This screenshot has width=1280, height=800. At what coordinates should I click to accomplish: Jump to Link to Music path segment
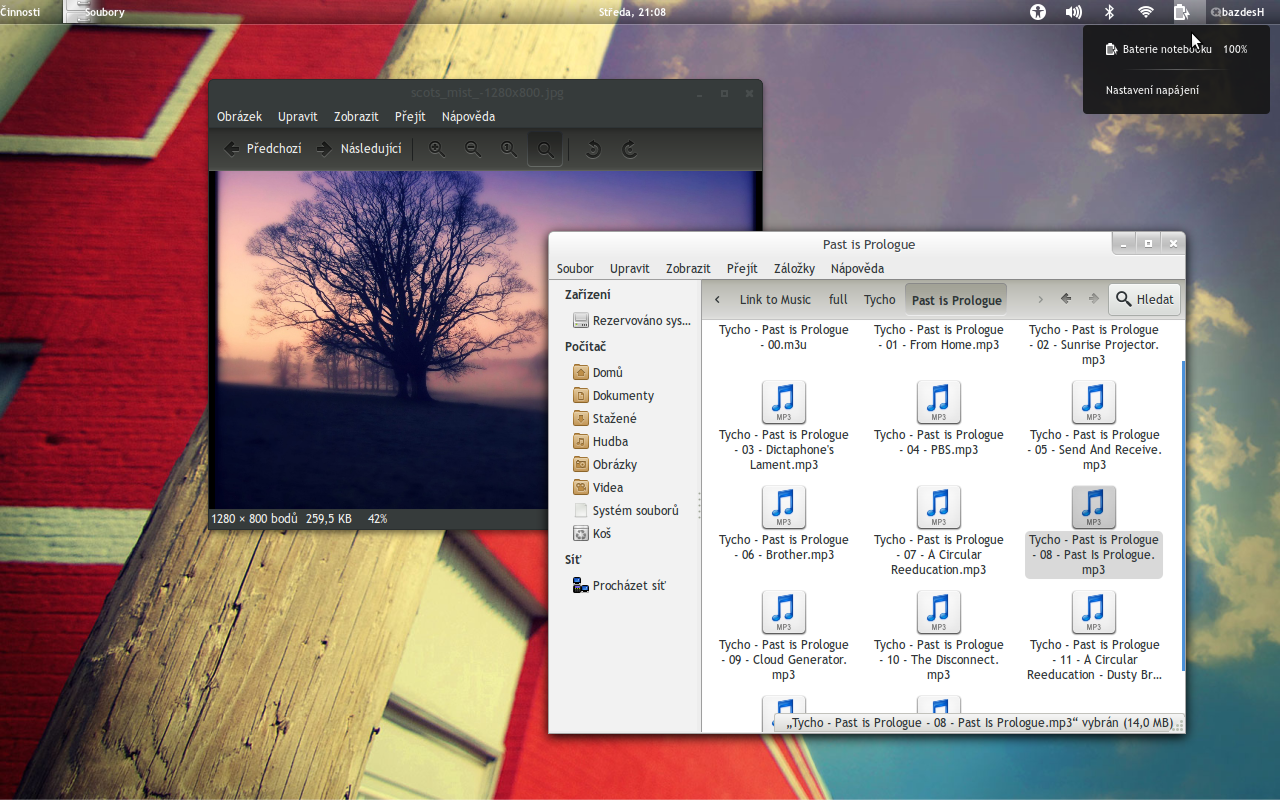(x=775, y=299)
